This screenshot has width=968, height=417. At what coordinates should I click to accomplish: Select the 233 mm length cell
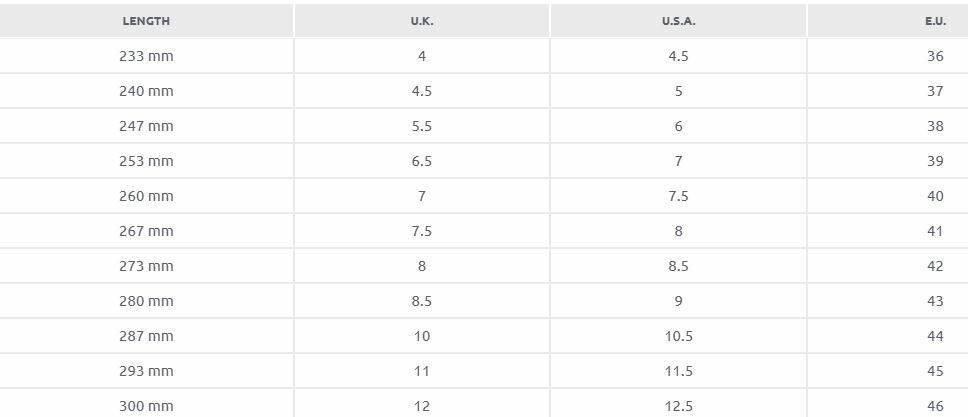pos(146,56)
